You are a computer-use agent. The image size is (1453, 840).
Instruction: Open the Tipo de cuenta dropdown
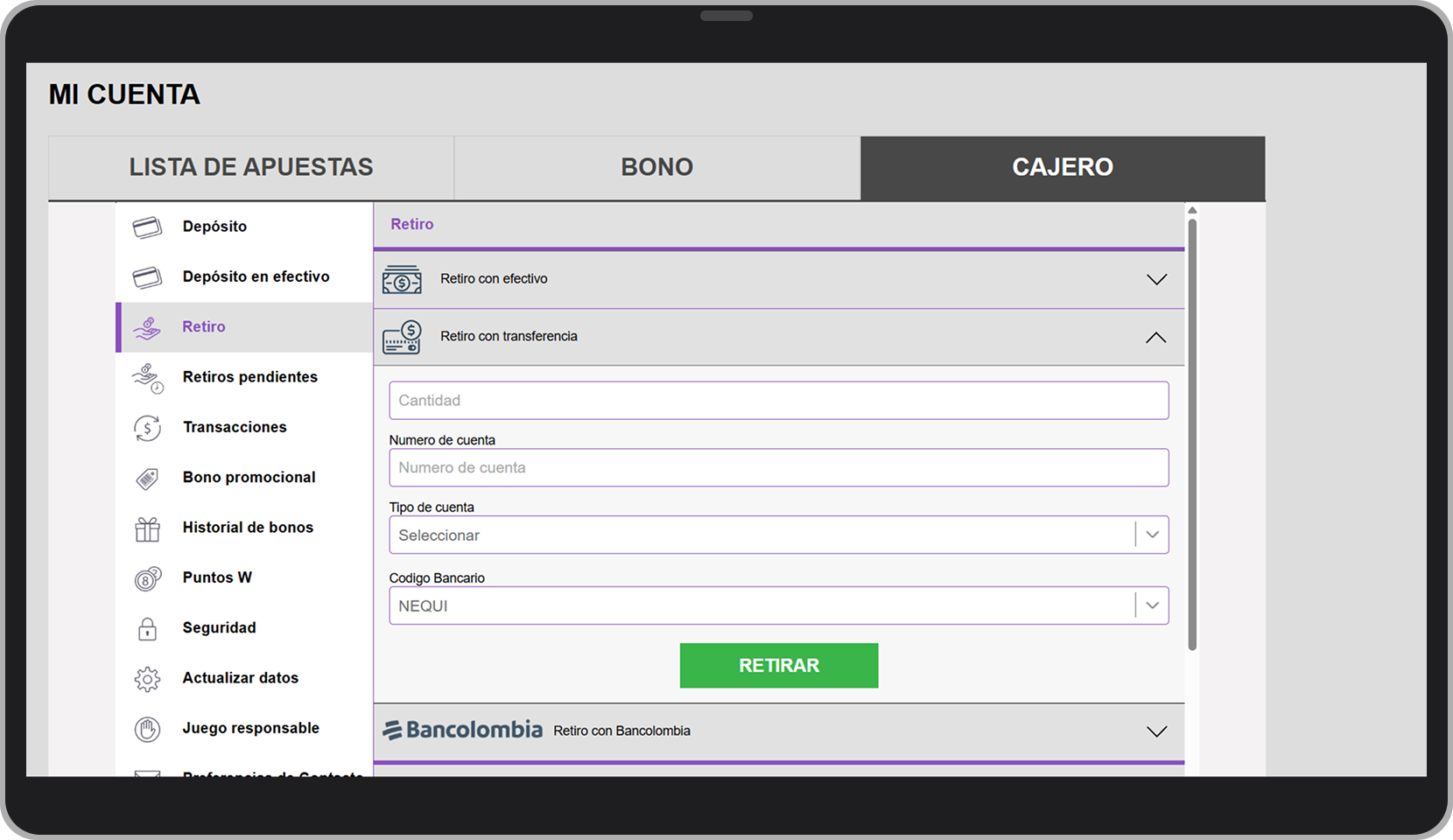tap(1151, 535)
